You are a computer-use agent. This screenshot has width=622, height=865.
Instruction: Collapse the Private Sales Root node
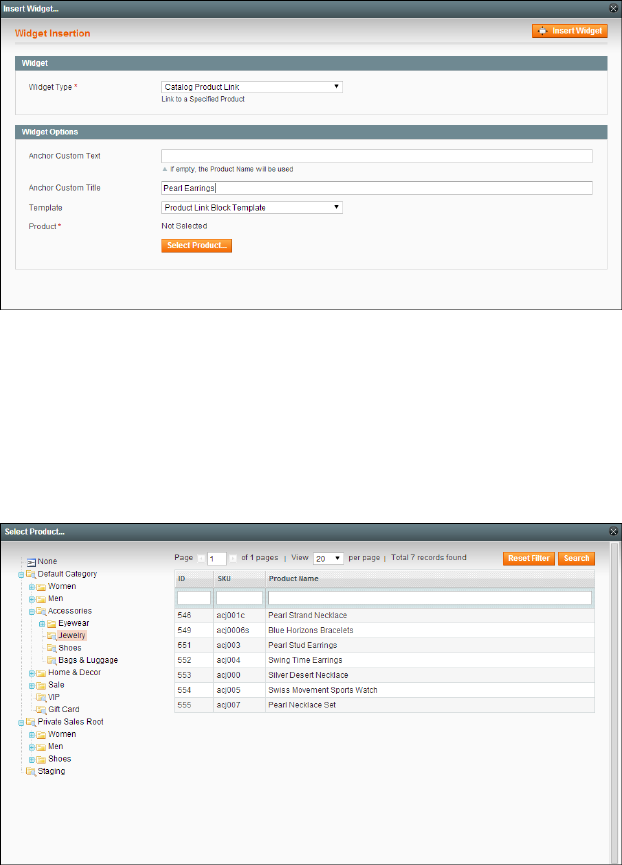click(x=21, y=722)
